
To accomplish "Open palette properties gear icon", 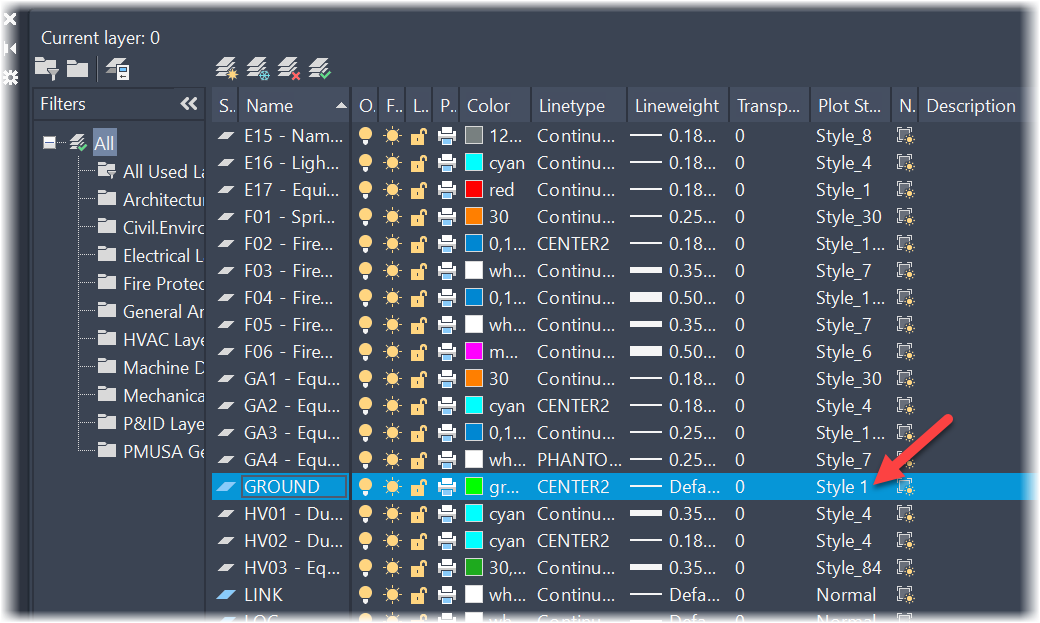I will pos(10,78).
